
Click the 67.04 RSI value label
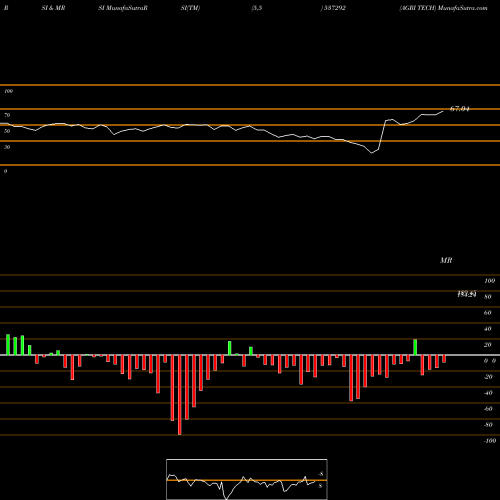[460, 109]
